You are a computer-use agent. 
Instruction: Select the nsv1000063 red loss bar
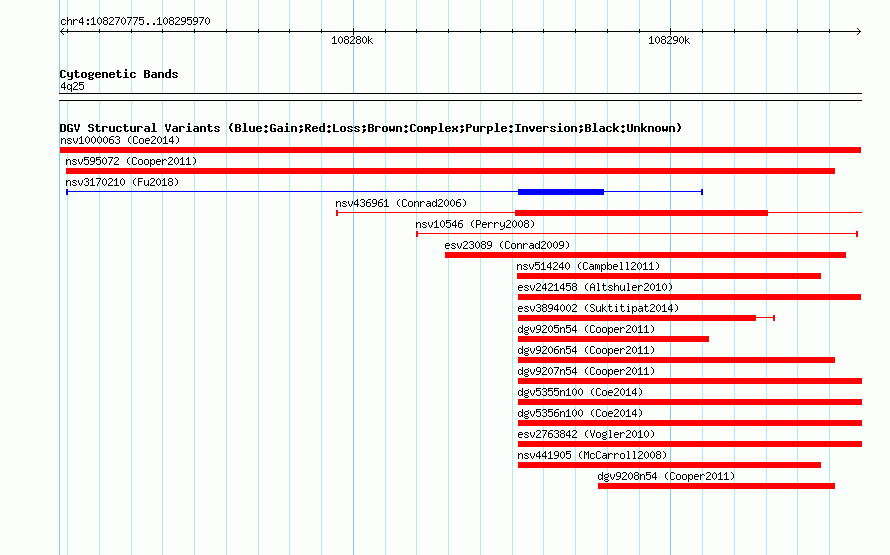460,150
